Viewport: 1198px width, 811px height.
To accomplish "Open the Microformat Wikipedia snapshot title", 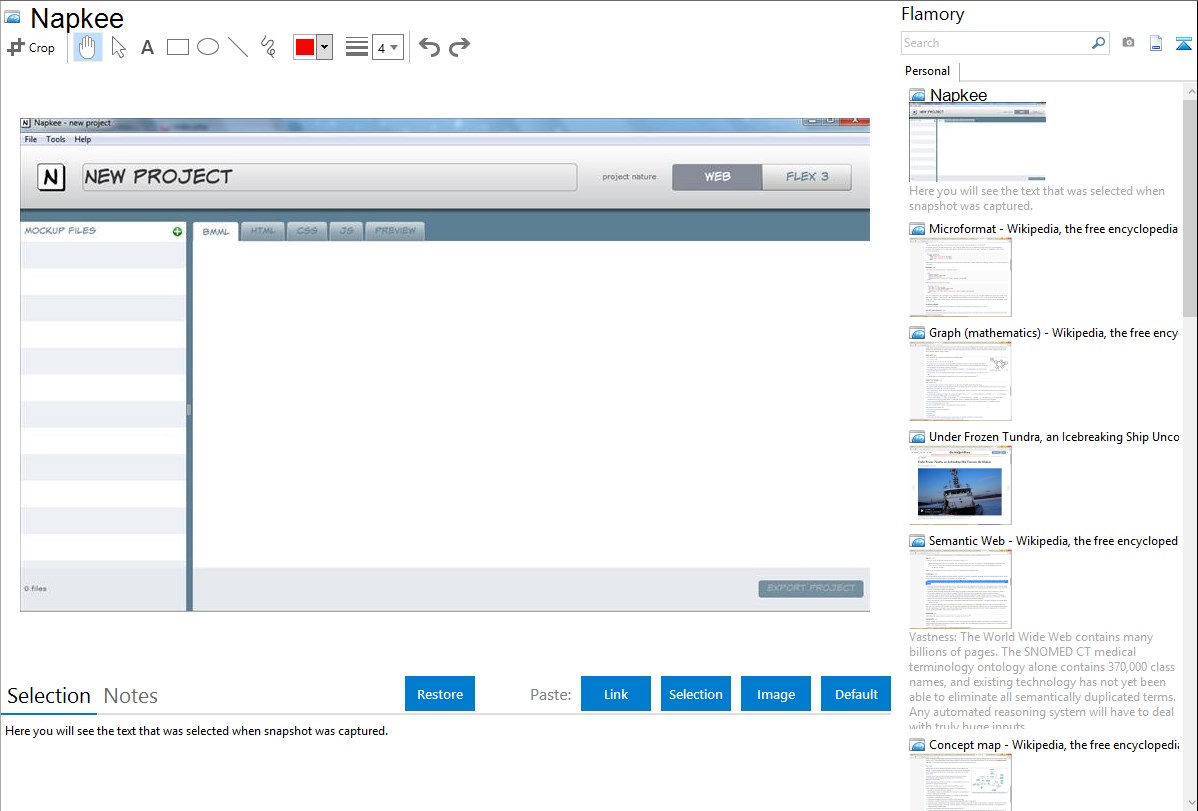I will pyautogui.click(x=1053, y=229).
